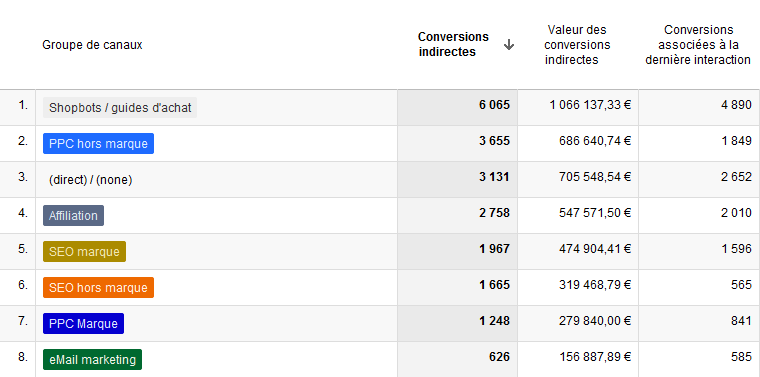Select the green eMail marketing label
Viewport: 760px width, 377px height.
pyautogui.click(x=93, y=360)
